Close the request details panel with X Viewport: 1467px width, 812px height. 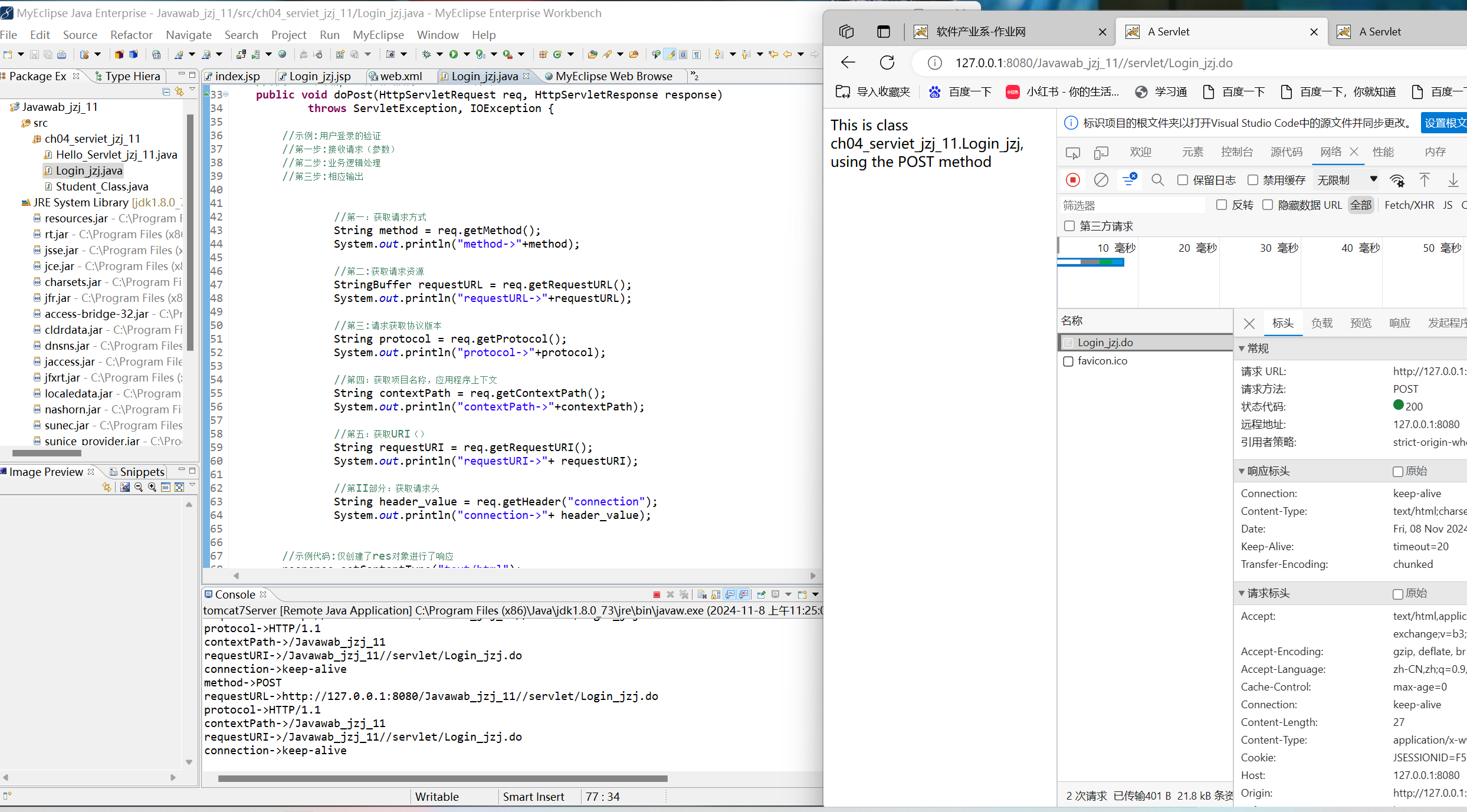pyautogui.click(x=1249, y=323)
